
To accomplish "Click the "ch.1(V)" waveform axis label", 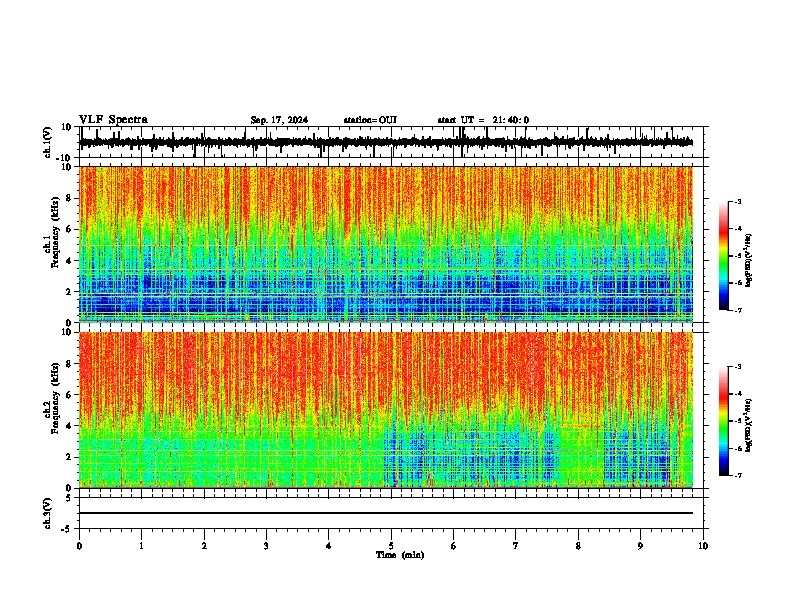I will tap(47, 142).
